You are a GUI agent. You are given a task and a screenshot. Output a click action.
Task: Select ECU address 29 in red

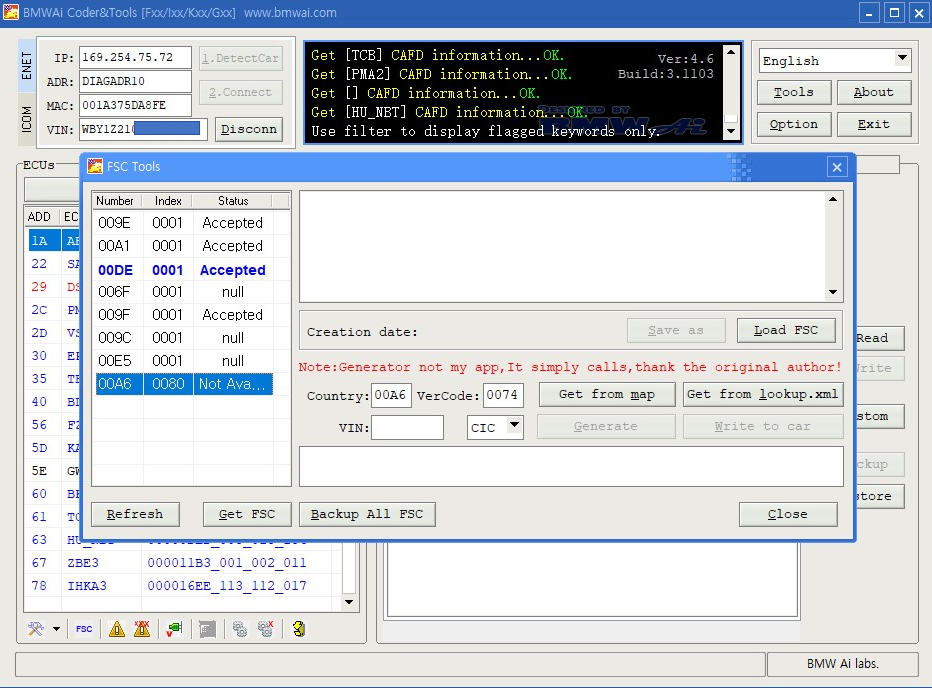tap(39, 287)
